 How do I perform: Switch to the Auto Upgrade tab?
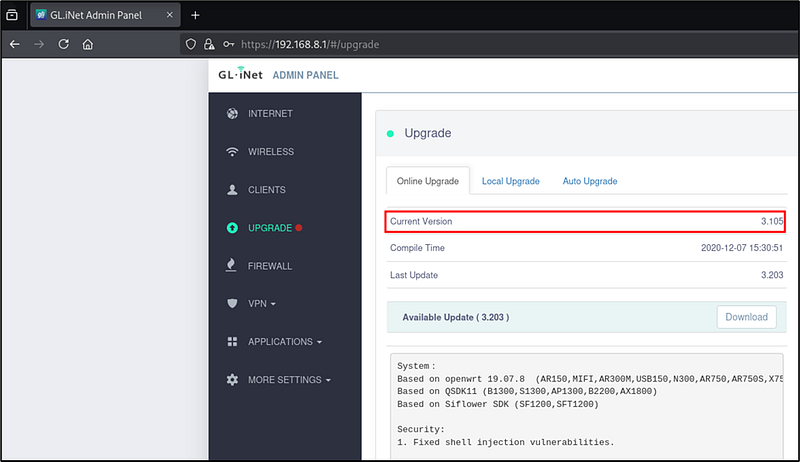(590, 181)
